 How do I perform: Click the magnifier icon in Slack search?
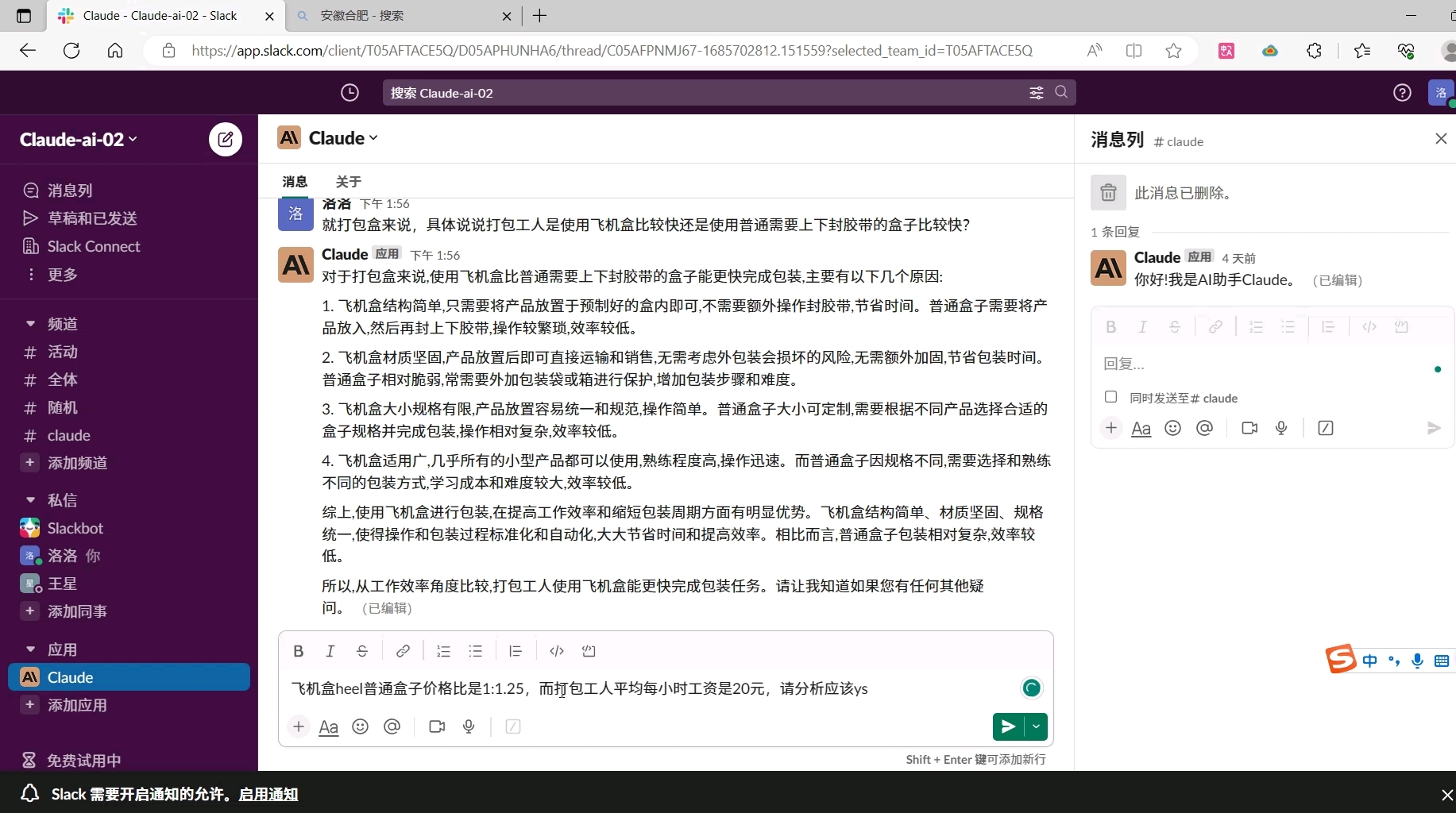click(1061, 92)
